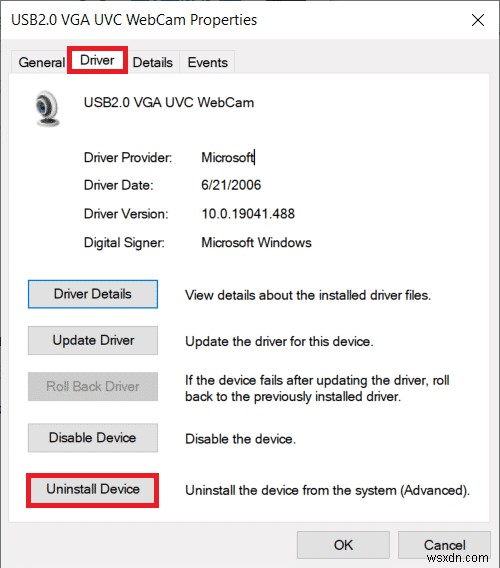Click 'Disable the device.' description text
The width and height of the screenshot is (500, 568).
pyautogui.click(x=240, y=439)
